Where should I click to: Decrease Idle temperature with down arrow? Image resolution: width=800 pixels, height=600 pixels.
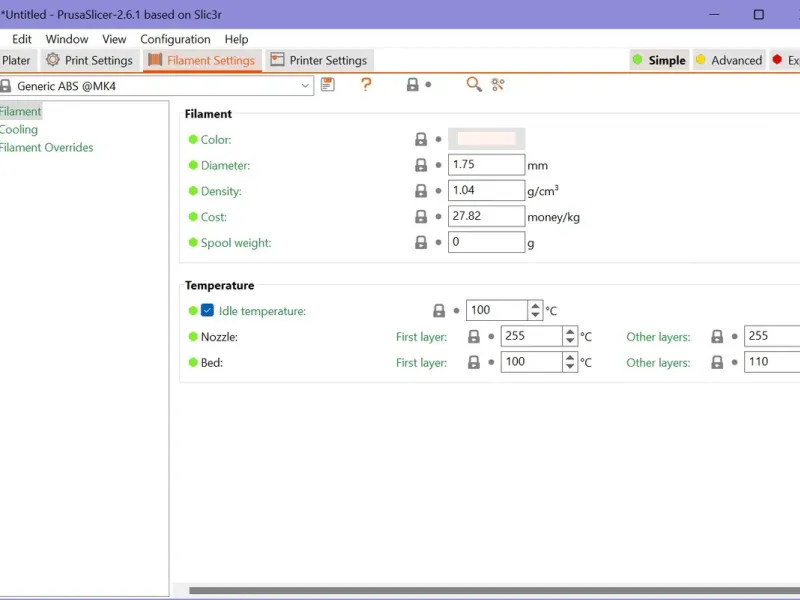tap(535, 315)
